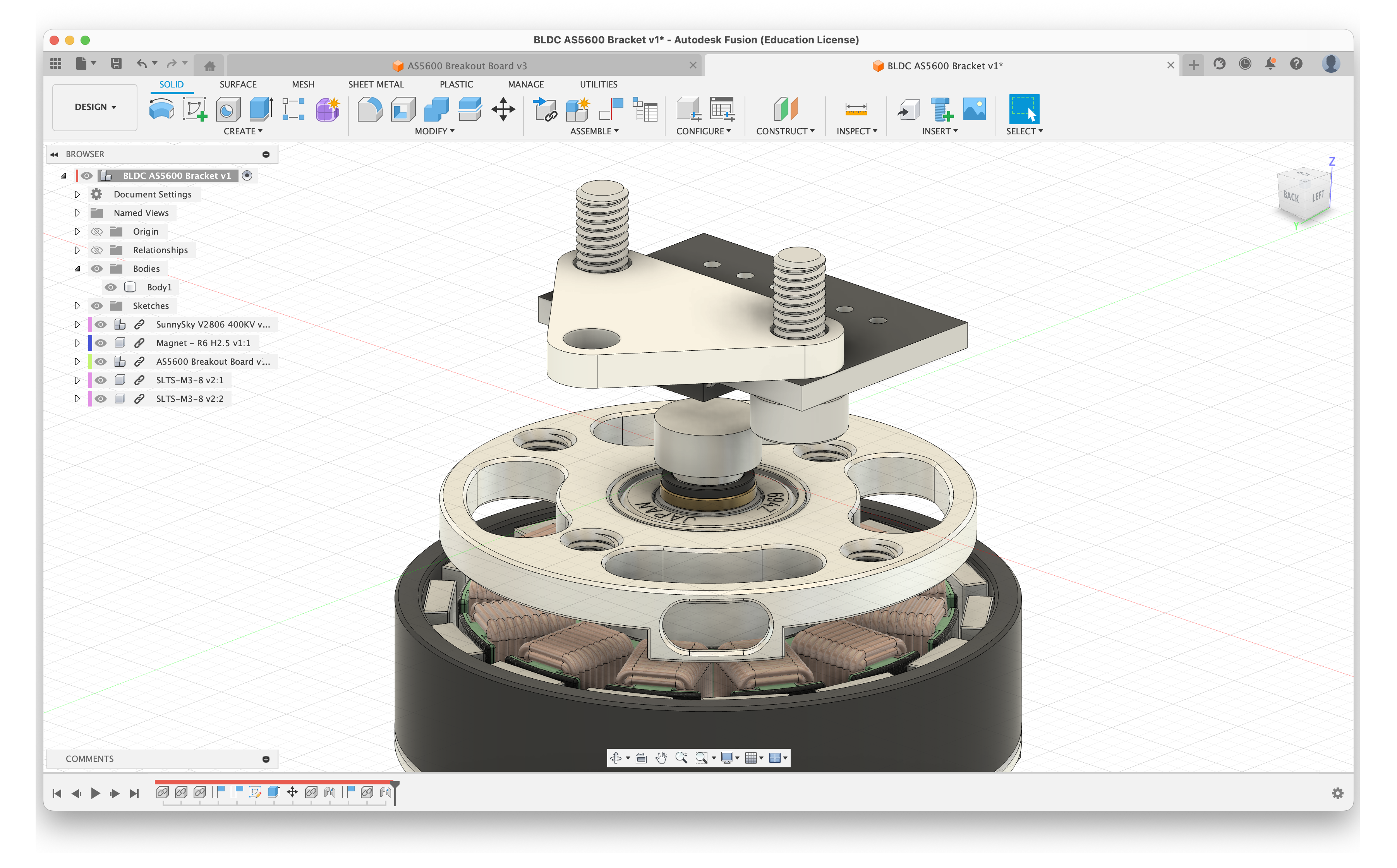Click the LEFT face of the ViewCube
Image resolution: width=1397 pixels, height=868 pixels.
(x=1318, y=196)
